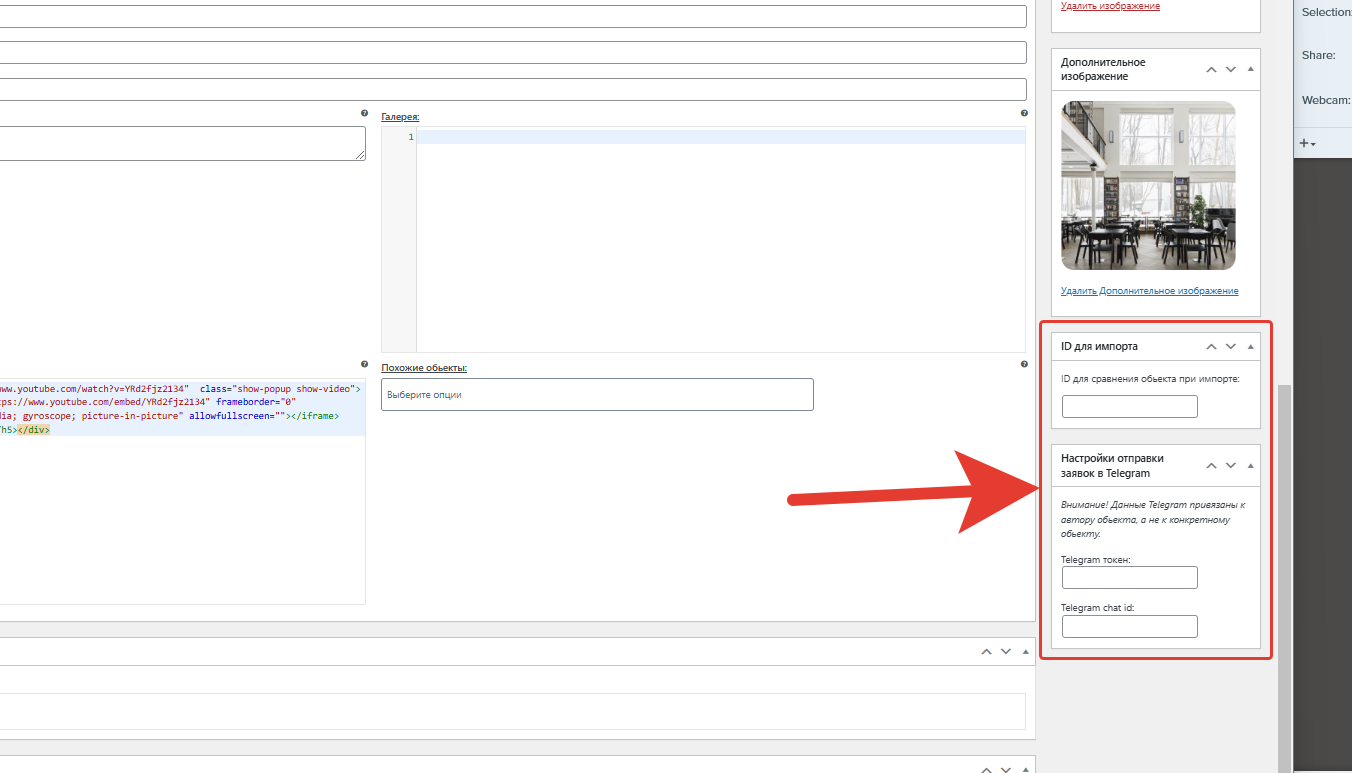Move the Telegram settings panel down
This screenshot has height=773, width=1352.
tap(1231, 466)
